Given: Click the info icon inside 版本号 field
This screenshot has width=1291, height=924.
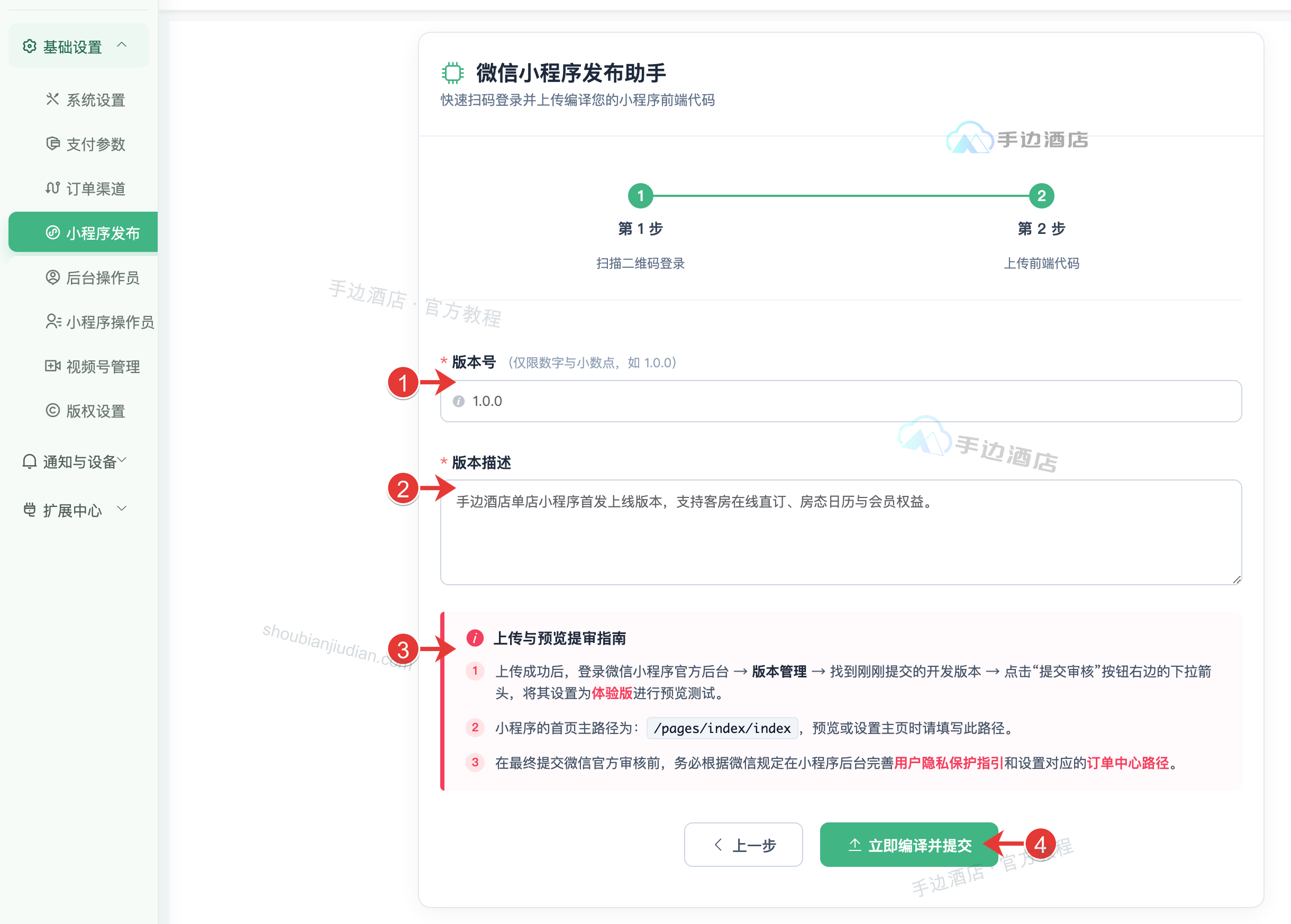Looking at the screenshot, I should (x=458, y=402).
